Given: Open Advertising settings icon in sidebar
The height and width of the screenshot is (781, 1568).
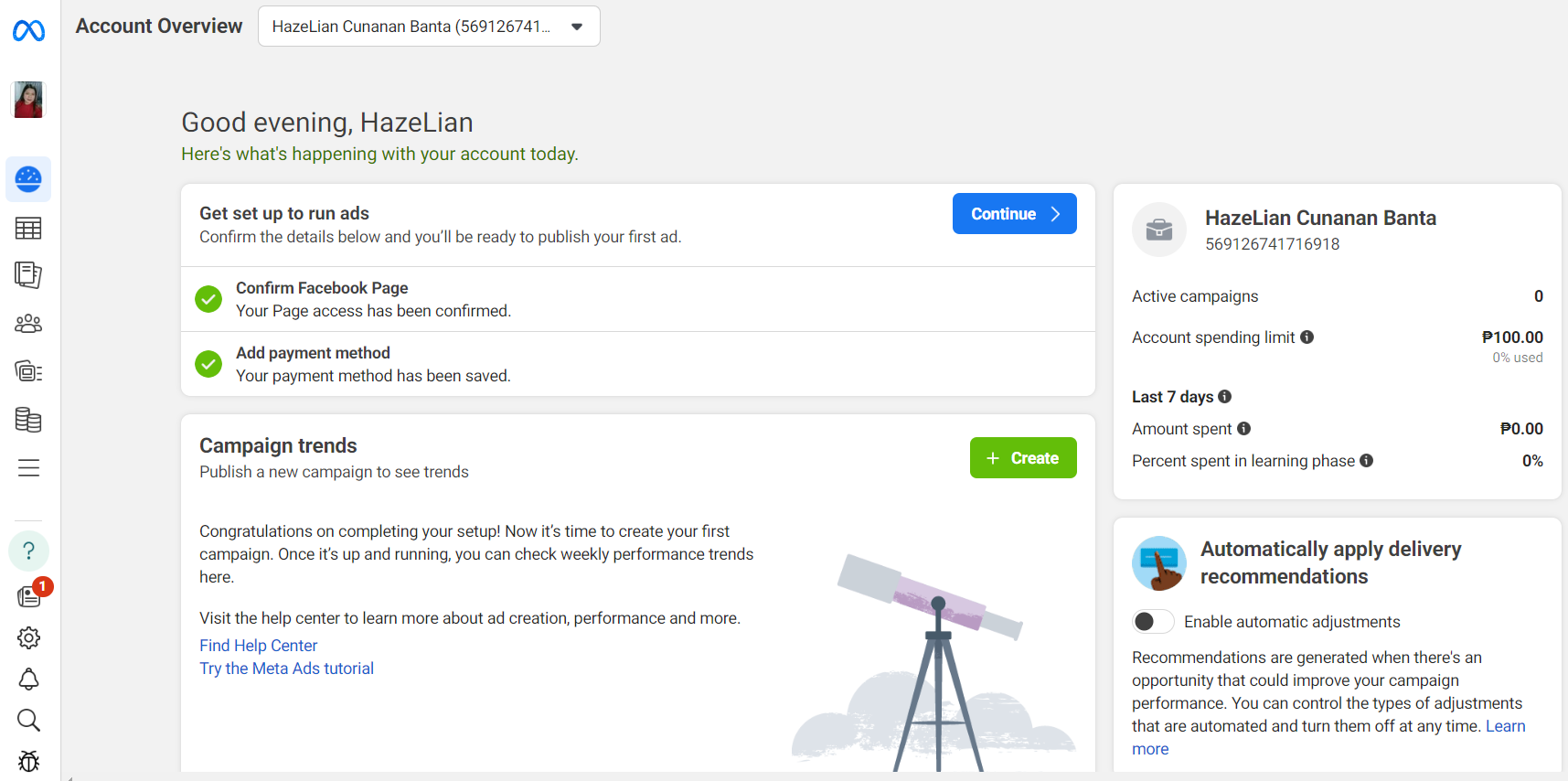Looking at the screenshot, I should (28, 371).
